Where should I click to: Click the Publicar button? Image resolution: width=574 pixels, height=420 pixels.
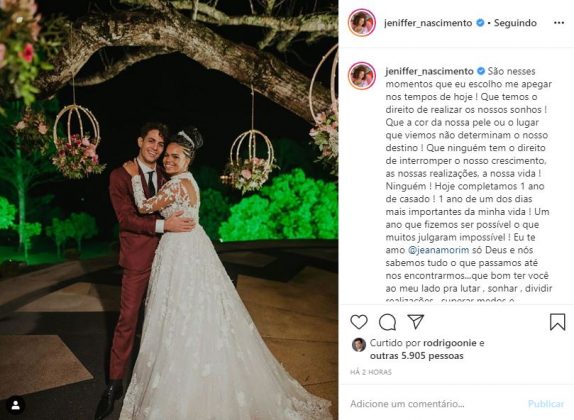(x=545, y=404)
